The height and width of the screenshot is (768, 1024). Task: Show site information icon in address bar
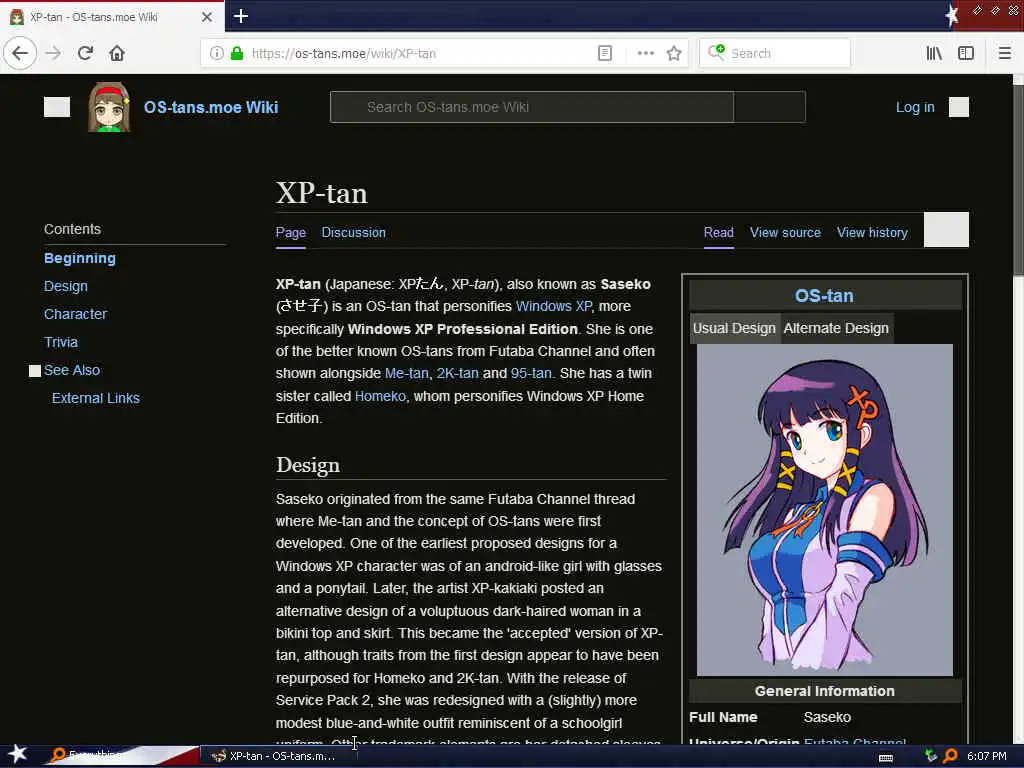point(217,53)
